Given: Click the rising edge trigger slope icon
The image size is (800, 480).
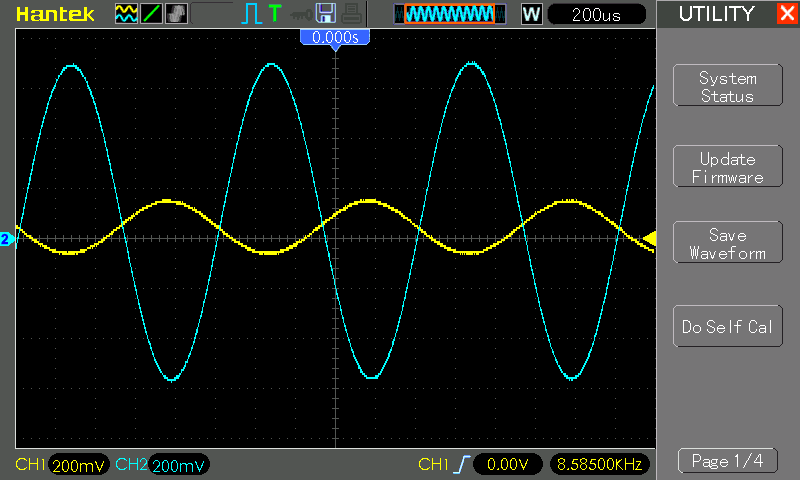Looking at the screenshot, I should [462, 464].
